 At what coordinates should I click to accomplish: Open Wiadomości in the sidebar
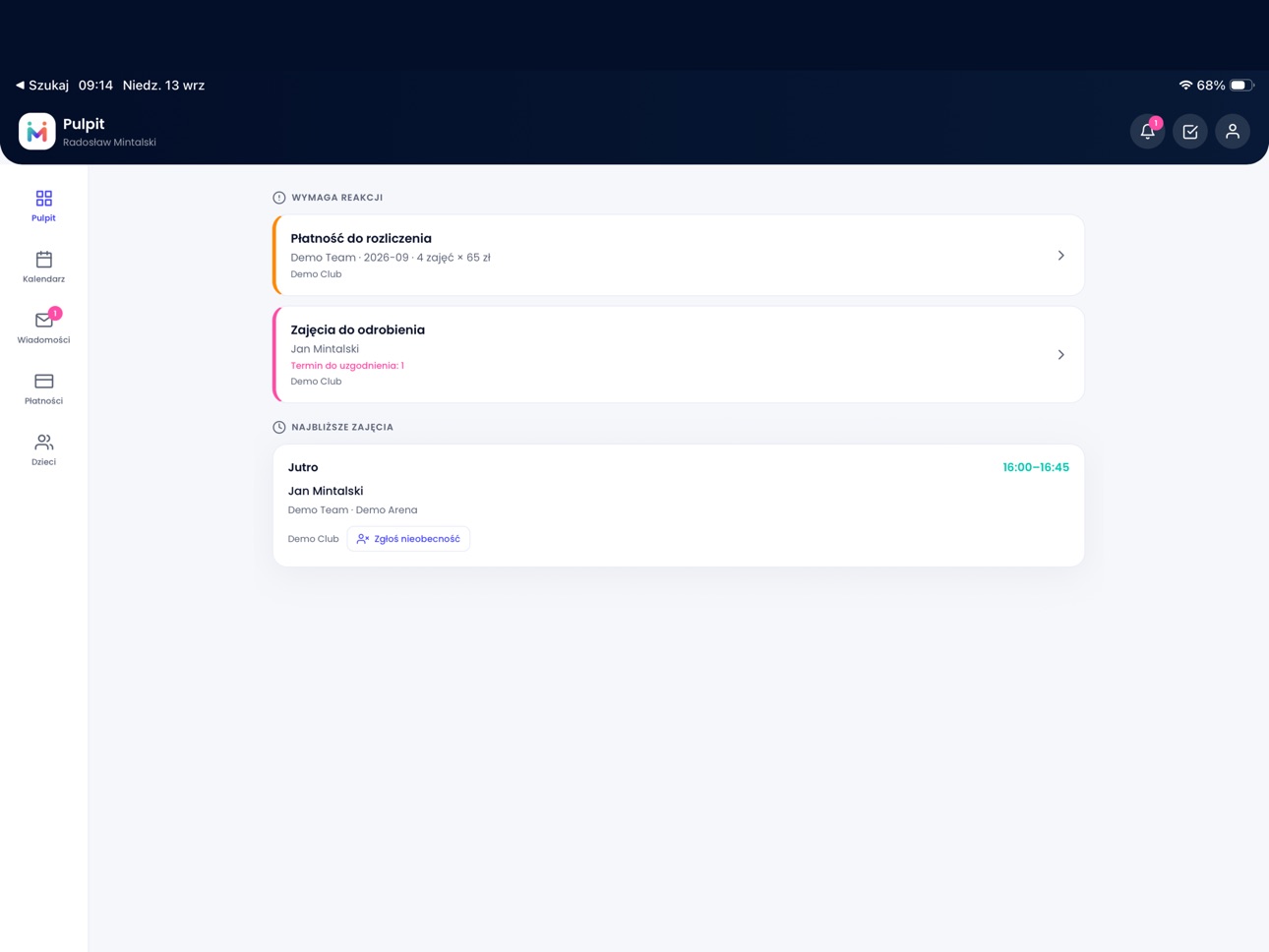coord(43,327)
